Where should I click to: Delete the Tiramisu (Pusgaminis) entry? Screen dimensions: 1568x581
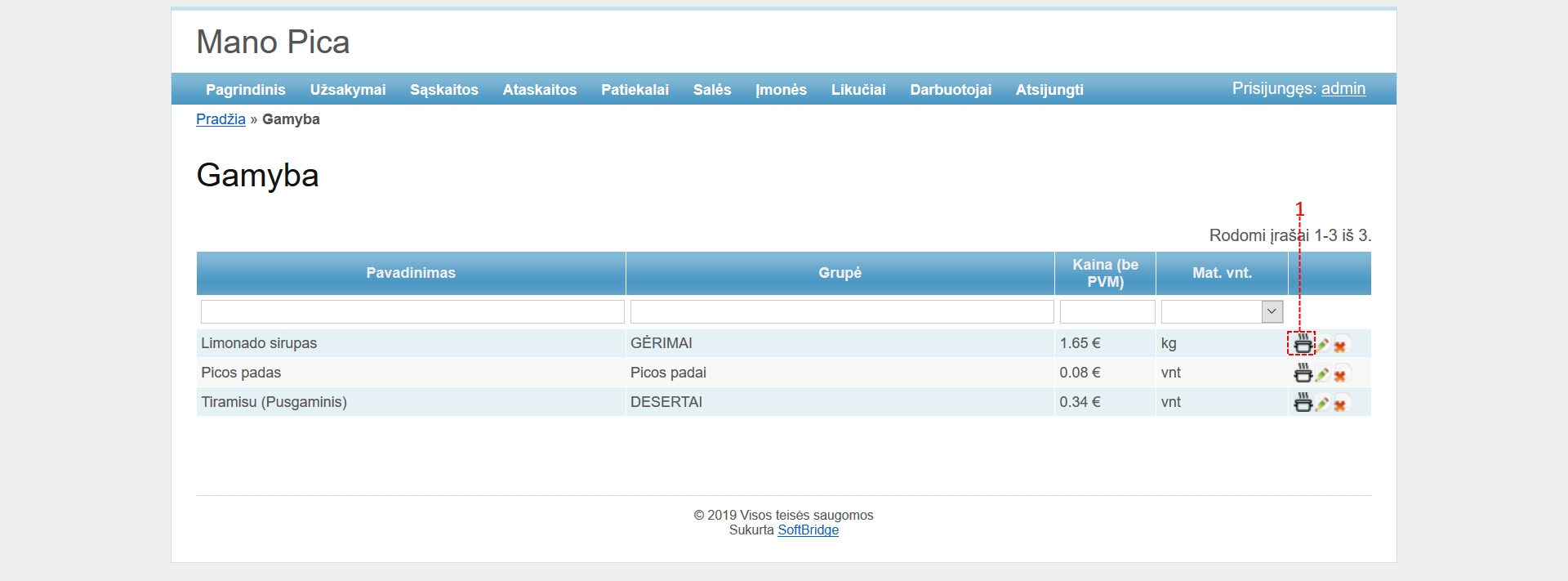(x=1340, y=404)
